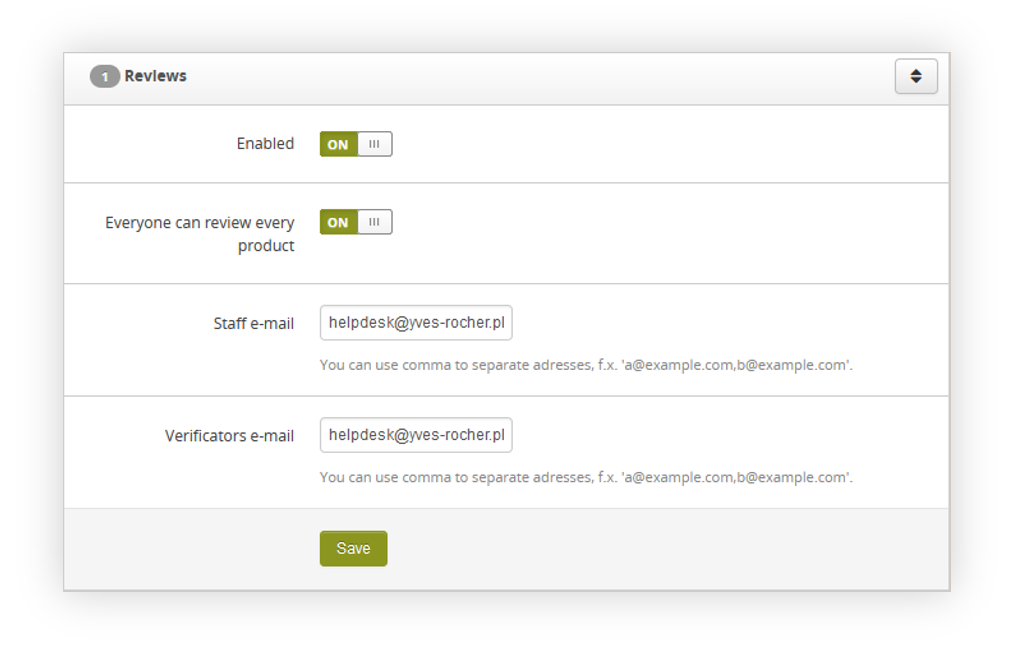Toggle Everyone can review every product switch
This screenshot has height=648, width=1012.
(356, 222)
